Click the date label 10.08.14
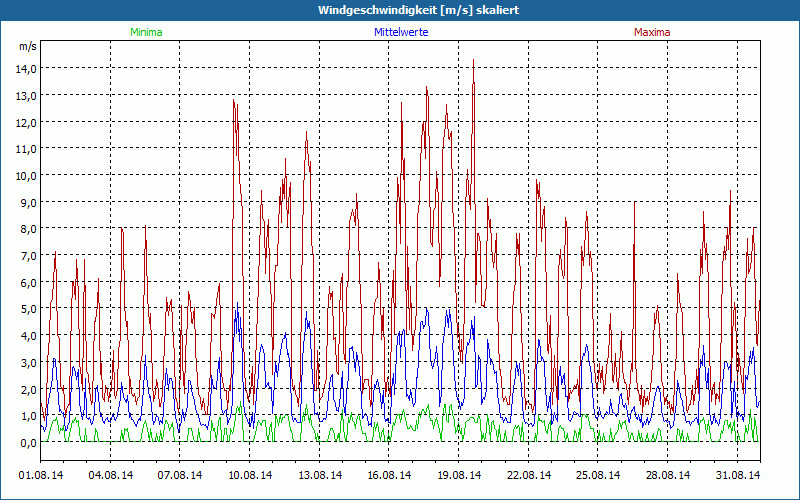800x500 pixels. pos(249,475)
